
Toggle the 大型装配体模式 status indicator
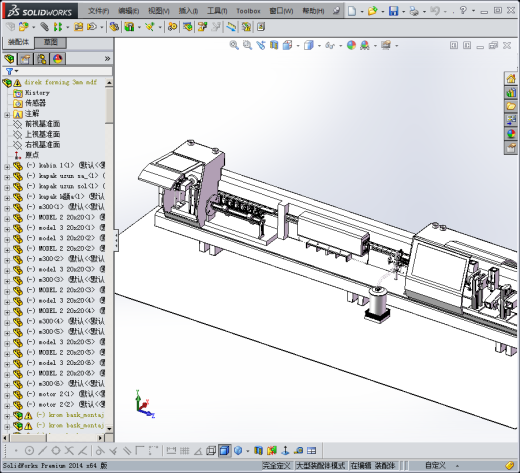(321, 465)
